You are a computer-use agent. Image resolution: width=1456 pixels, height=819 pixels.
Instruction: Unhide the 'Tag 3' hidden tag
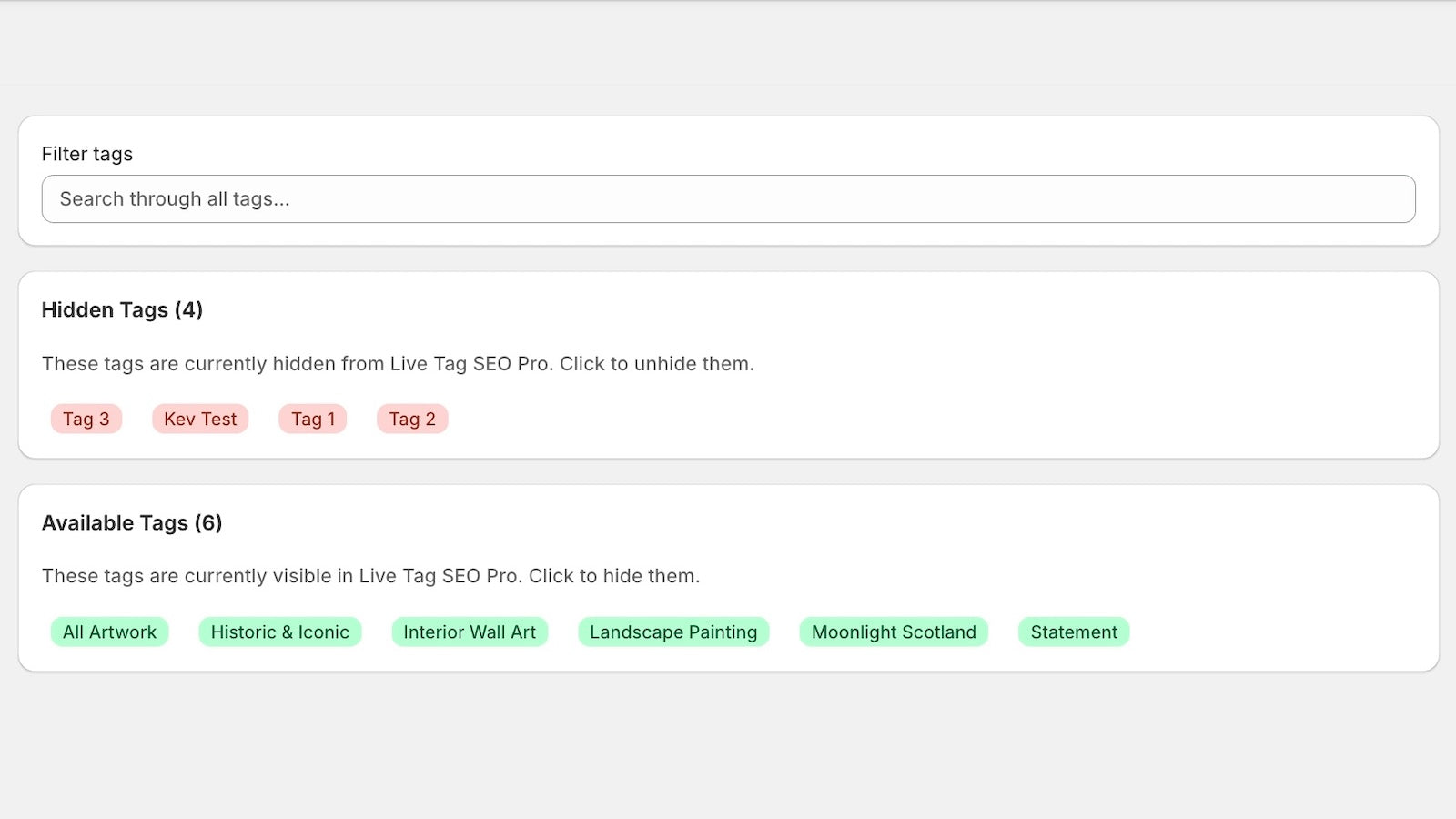pyautogui.click(x=86, y=419)
